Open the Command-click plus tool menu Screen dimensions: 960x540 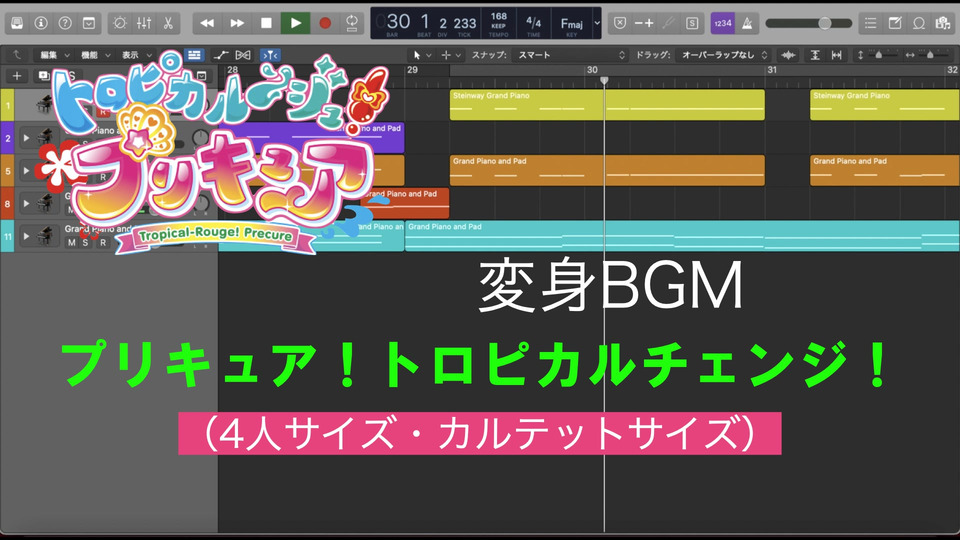[451, 55]
